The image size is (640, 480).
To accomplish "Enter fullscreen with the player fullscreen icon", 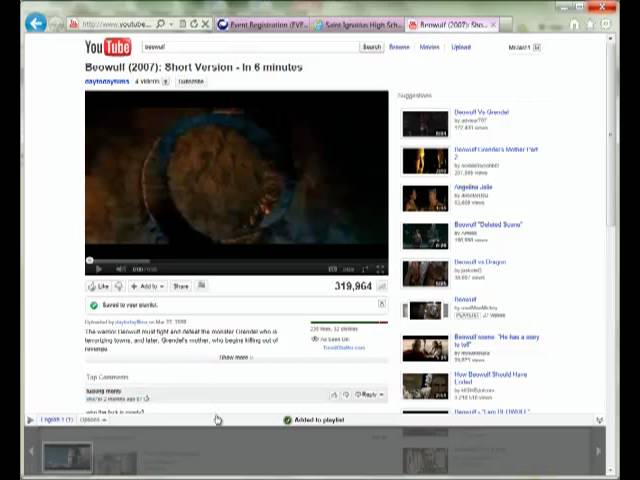I will [380, 269].
